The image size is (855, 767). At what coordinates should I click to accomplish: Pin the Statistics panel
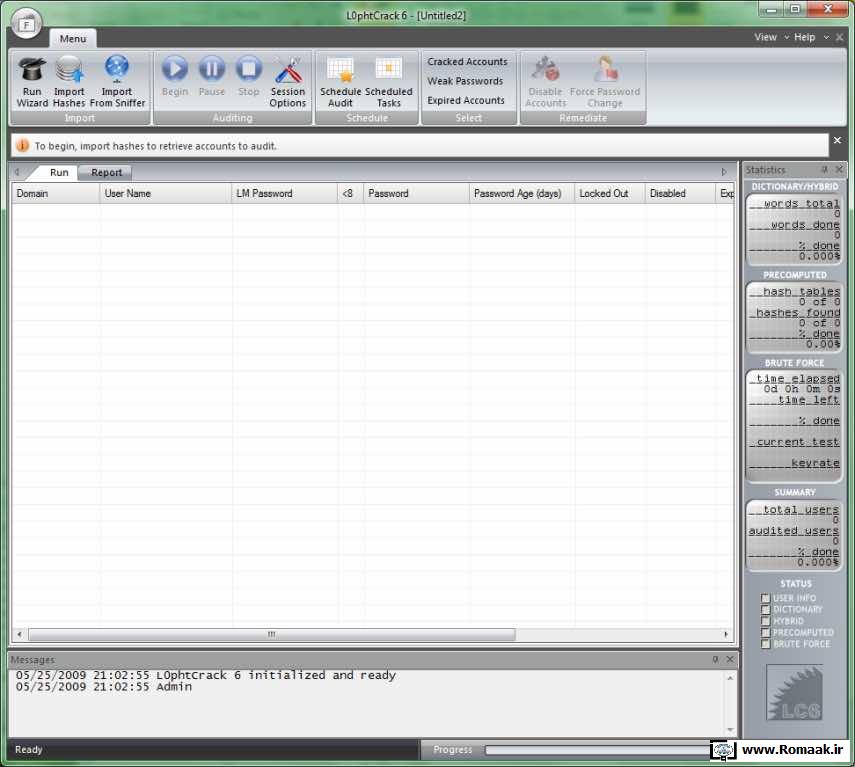pyautogui.click(x=824, y=170)
